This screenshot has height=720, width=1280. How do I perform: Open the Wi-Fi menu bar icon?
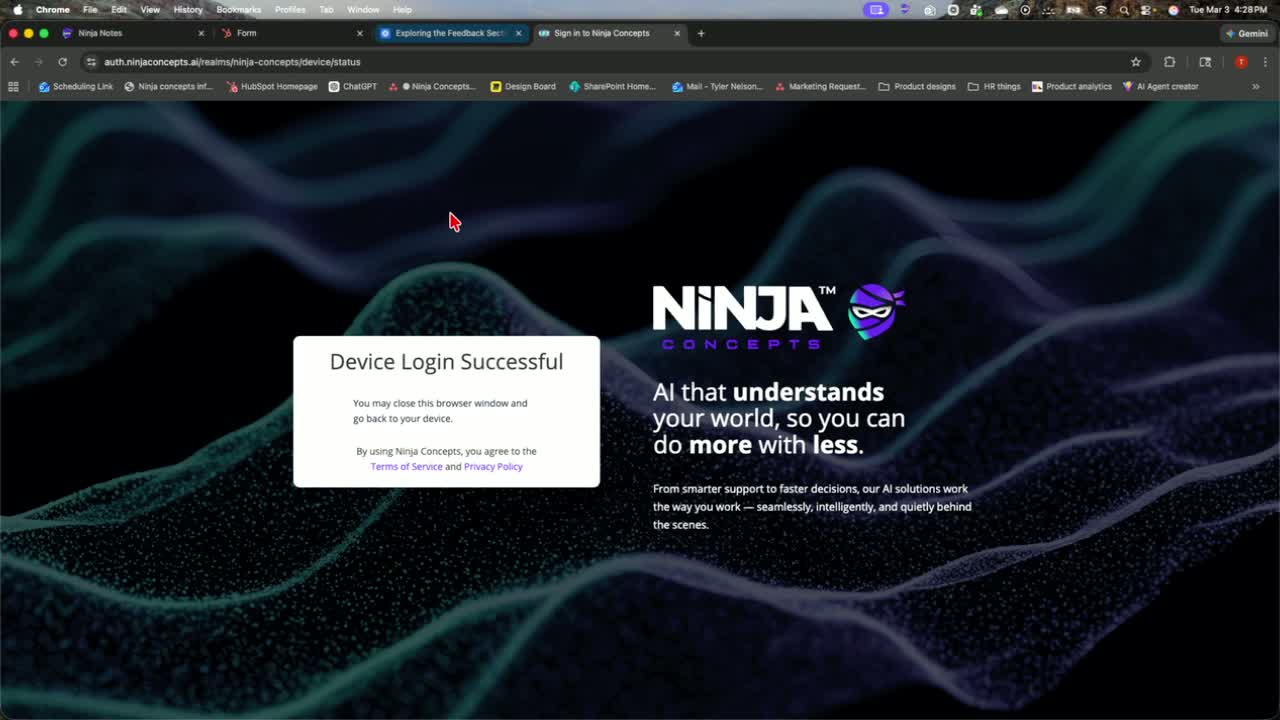[x=1101, y=9]
